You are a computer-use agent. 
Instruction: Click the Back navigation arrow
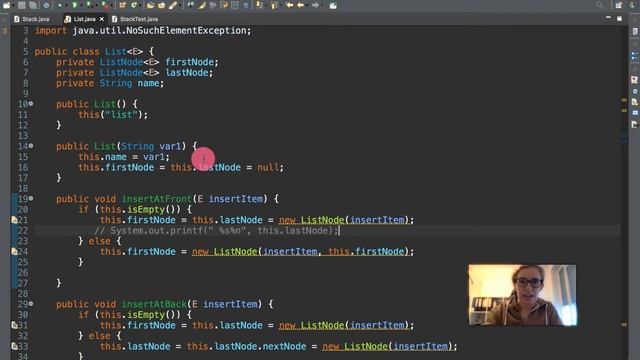pyautogui.click(x=300, y=5)
